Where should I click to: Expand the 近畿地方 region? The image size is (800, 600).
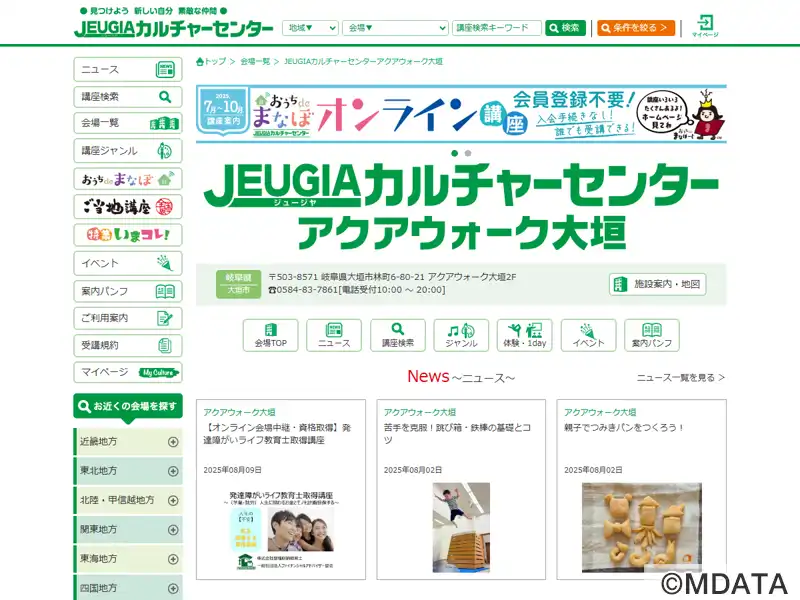click(128, 442)
